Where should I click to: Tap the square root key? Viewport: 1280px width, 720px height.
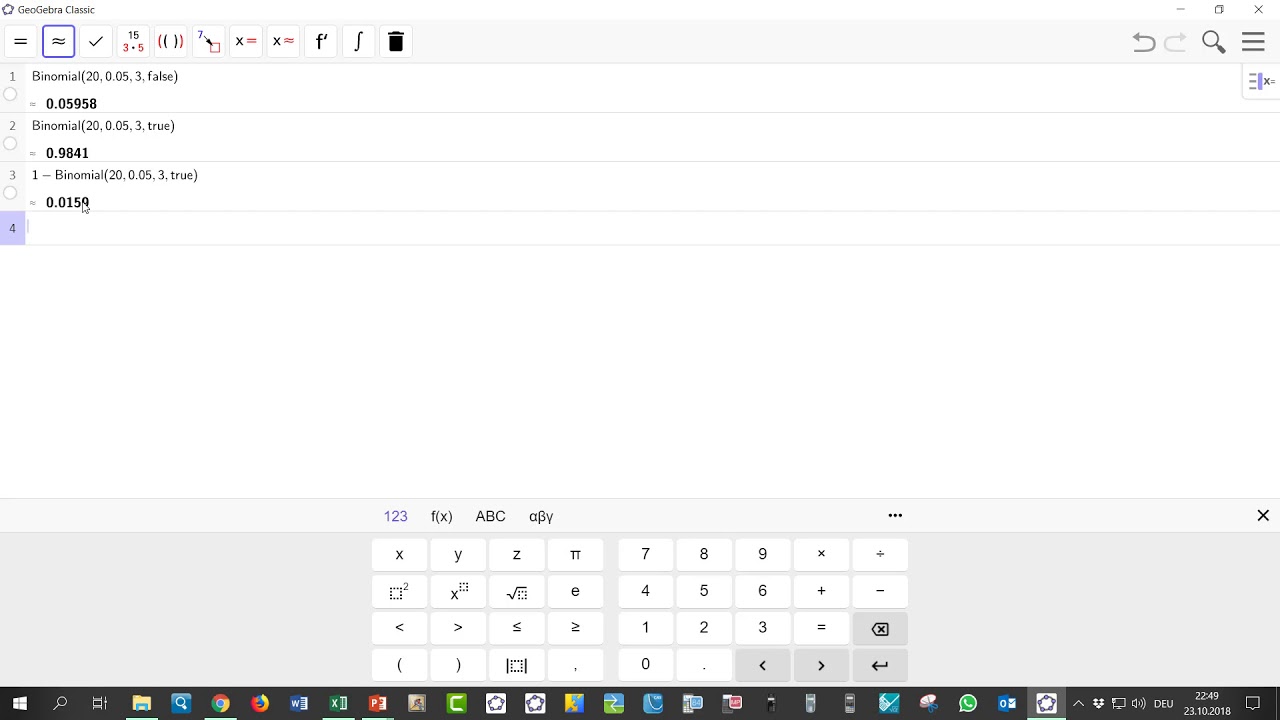pyautogui.click(x=517, y=591)
